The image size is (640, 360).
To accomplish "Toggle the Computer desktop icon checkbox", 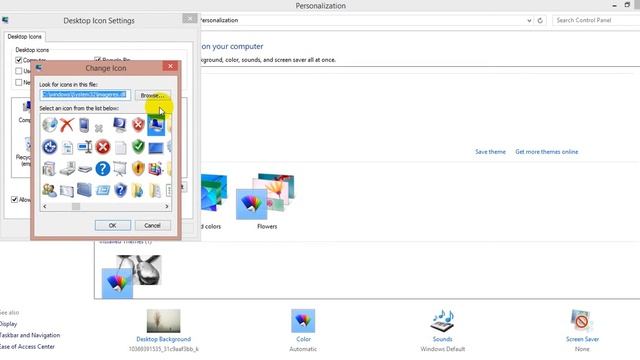I will 19,60.
